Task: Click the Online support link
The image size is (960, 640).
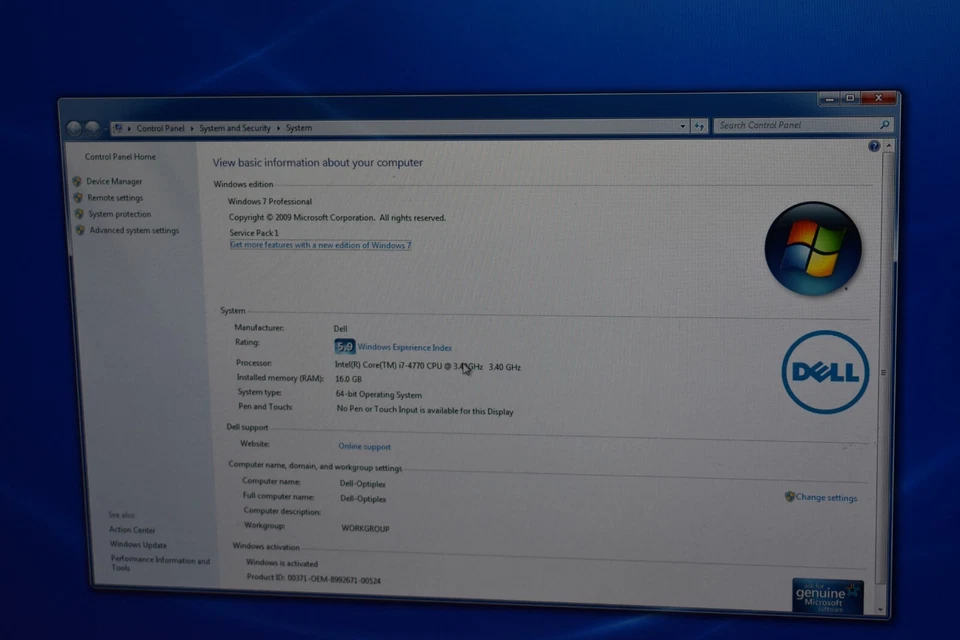Action: (x=364, y=446)
